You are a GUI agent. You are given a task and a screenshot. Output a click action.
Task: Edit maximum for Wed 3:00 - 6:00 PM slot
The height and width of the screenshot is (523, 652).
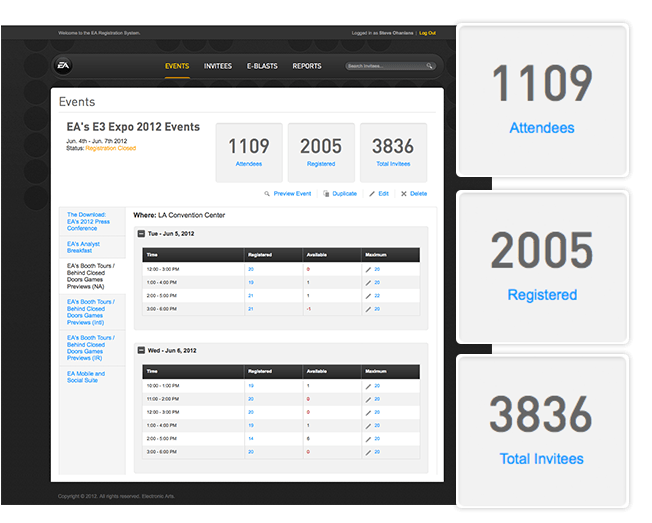coord(368,453)
